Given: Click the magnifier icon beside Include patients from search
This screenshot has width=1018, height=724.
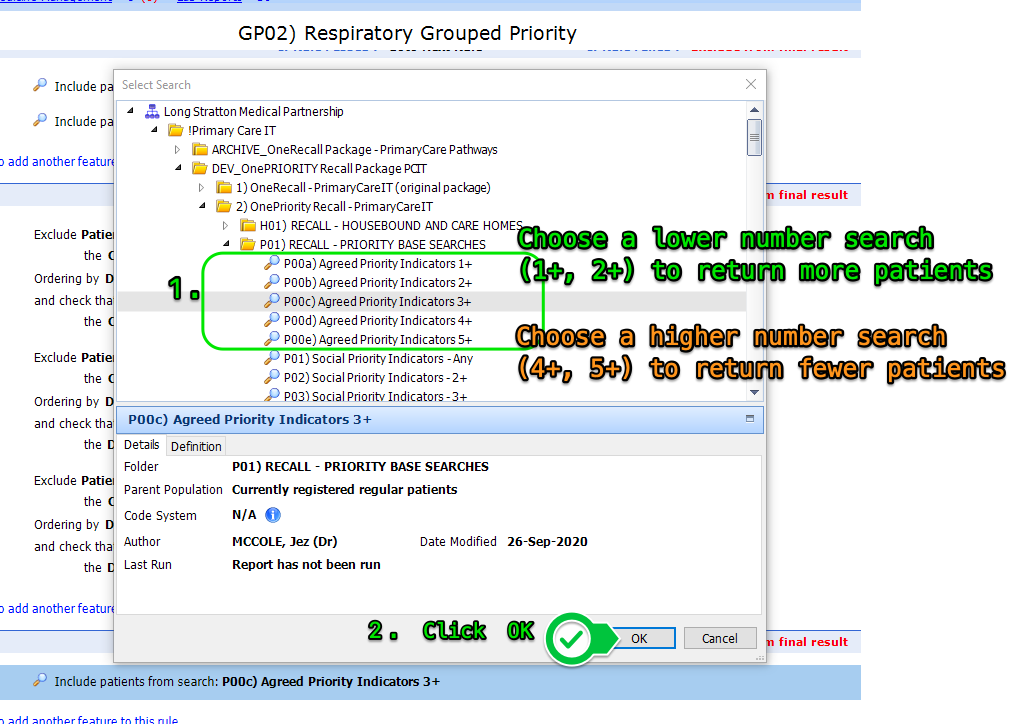Looking at the screenshot, I should point(40,680).
